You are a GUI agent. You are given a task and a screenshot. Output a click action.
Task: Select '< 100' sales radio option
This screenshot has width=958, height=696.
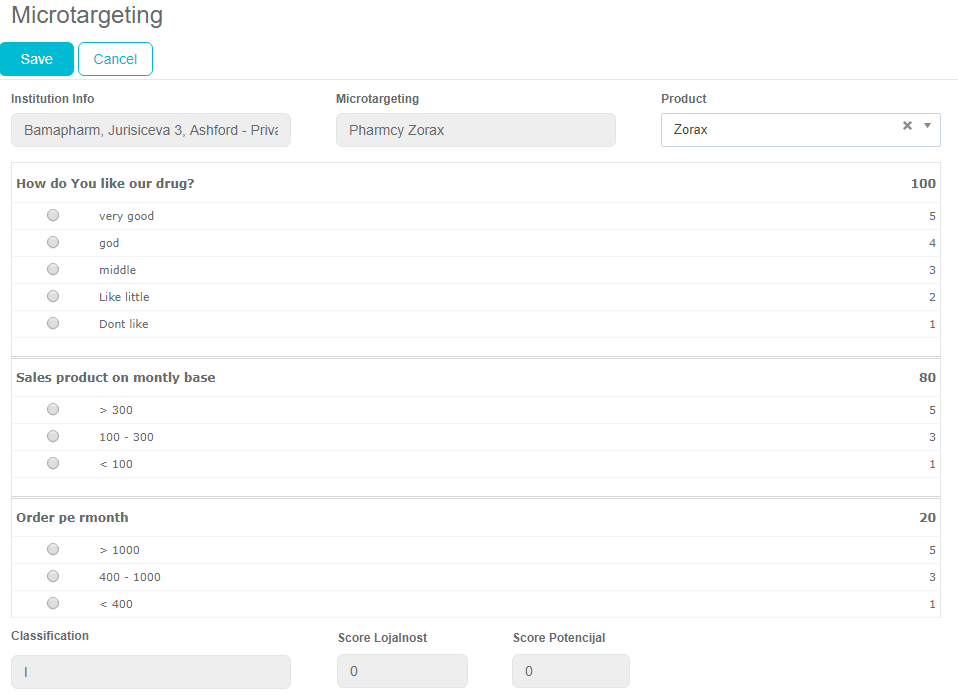point(53,464)
